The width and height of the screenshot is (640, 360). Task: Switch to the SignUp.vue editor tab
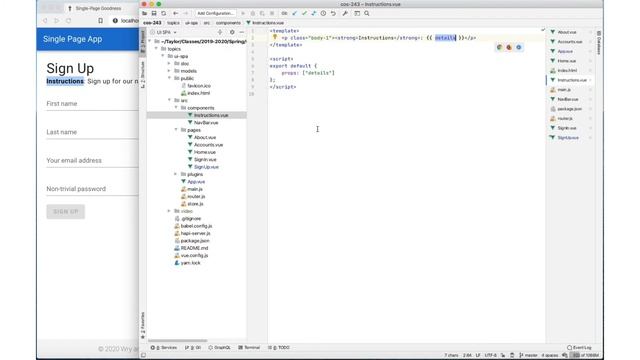pos(568,138)
